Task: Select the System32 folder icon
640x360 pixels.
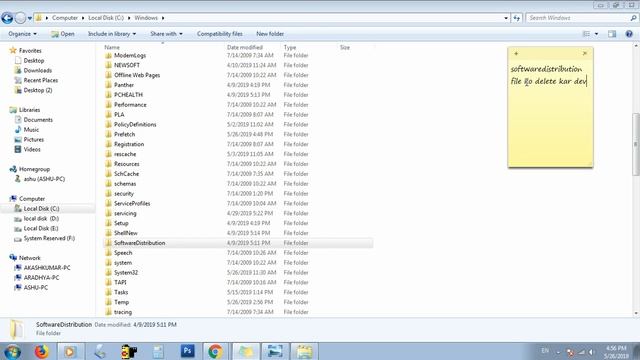Action: [x=108, y=272]
